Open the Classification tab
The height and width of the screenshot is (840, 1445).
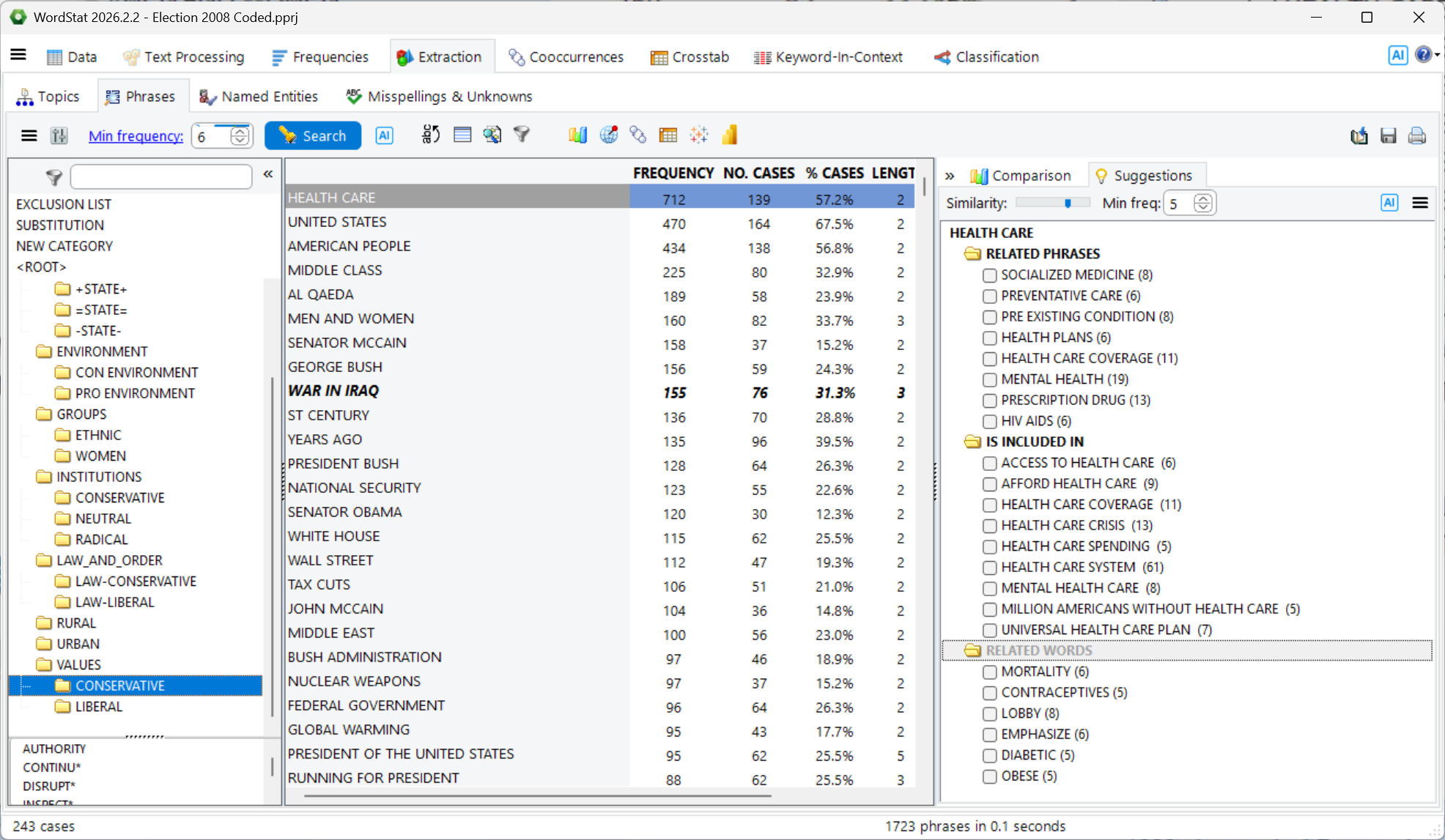pos(986,56)
